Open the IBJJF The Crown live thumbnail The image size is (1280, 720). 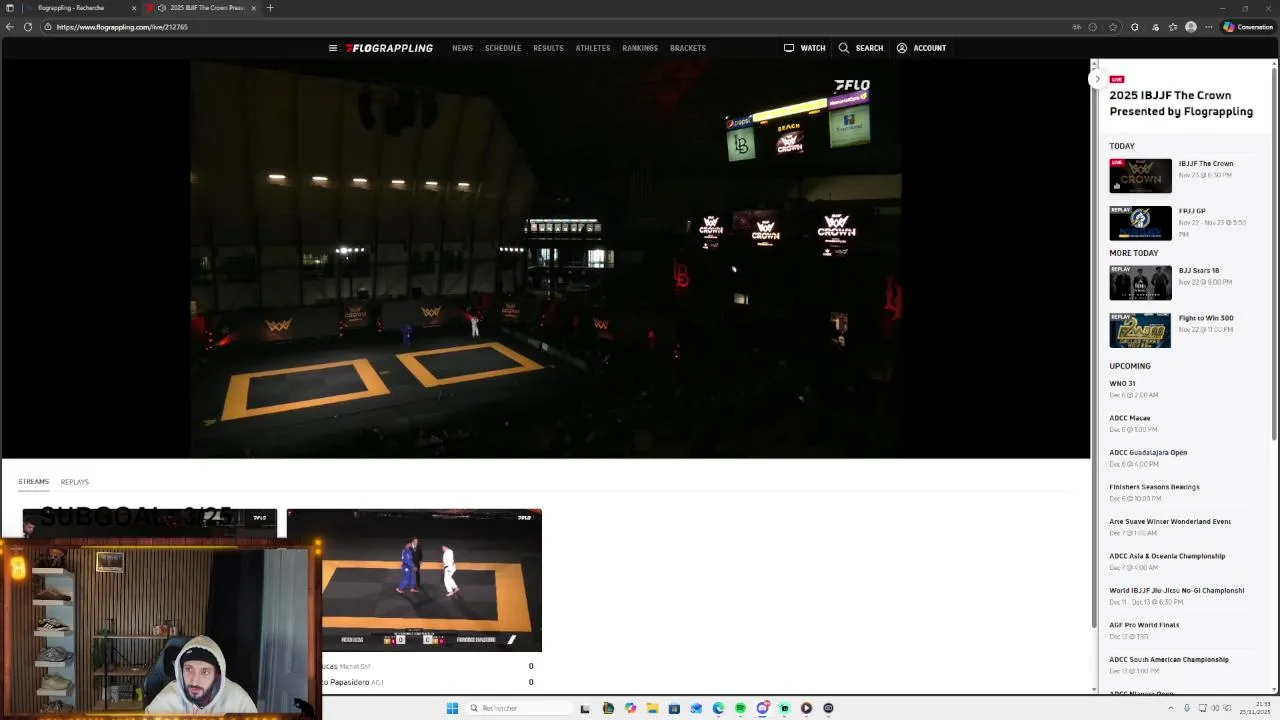coord(1140,176)
